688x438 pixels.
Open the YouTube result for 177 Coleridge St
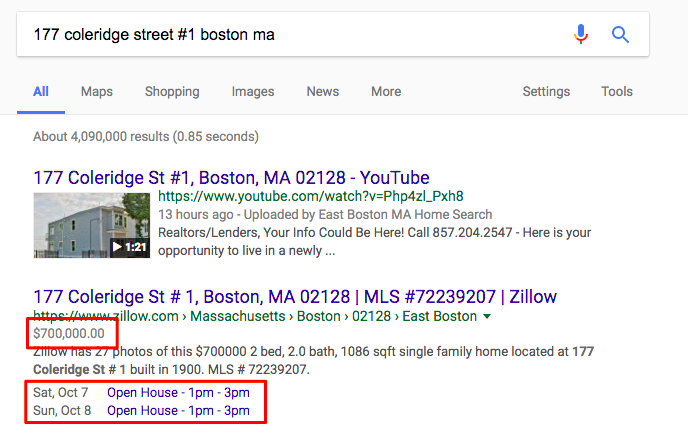(x=231, y=178)
